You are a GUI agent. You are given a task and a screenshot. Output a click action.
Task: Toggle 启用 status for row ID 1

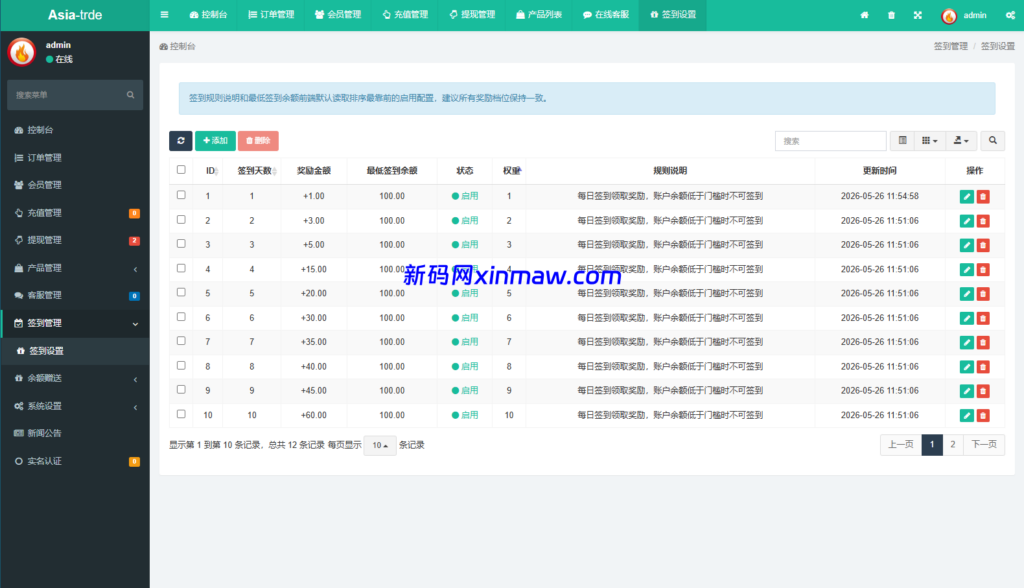[x=465, y=196]
